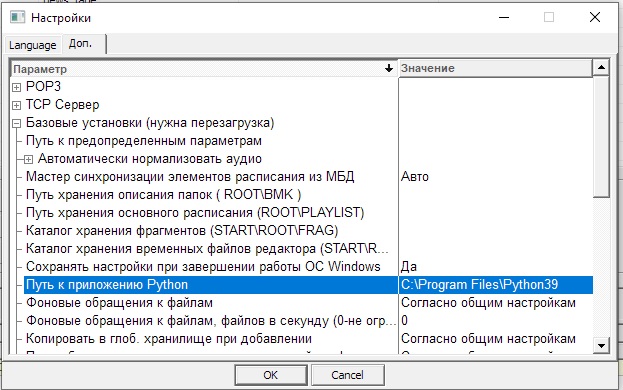The image size is (623, 390).
Task: Expand the POP3 tree node
Action: coord(16,87)
